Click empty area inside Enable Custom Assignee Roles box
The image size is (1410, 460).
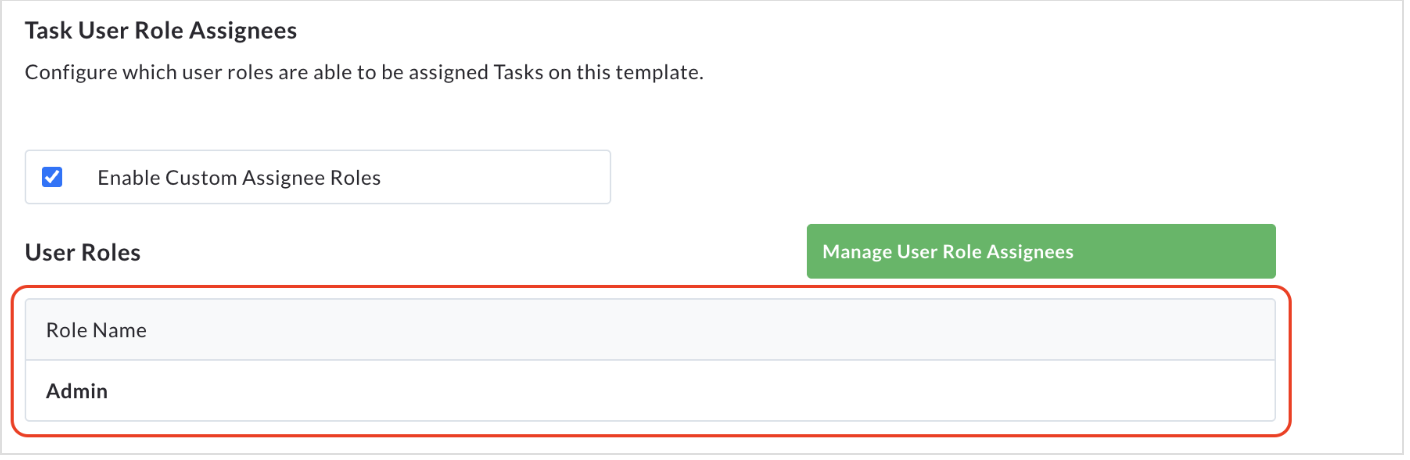pos(495,178)
